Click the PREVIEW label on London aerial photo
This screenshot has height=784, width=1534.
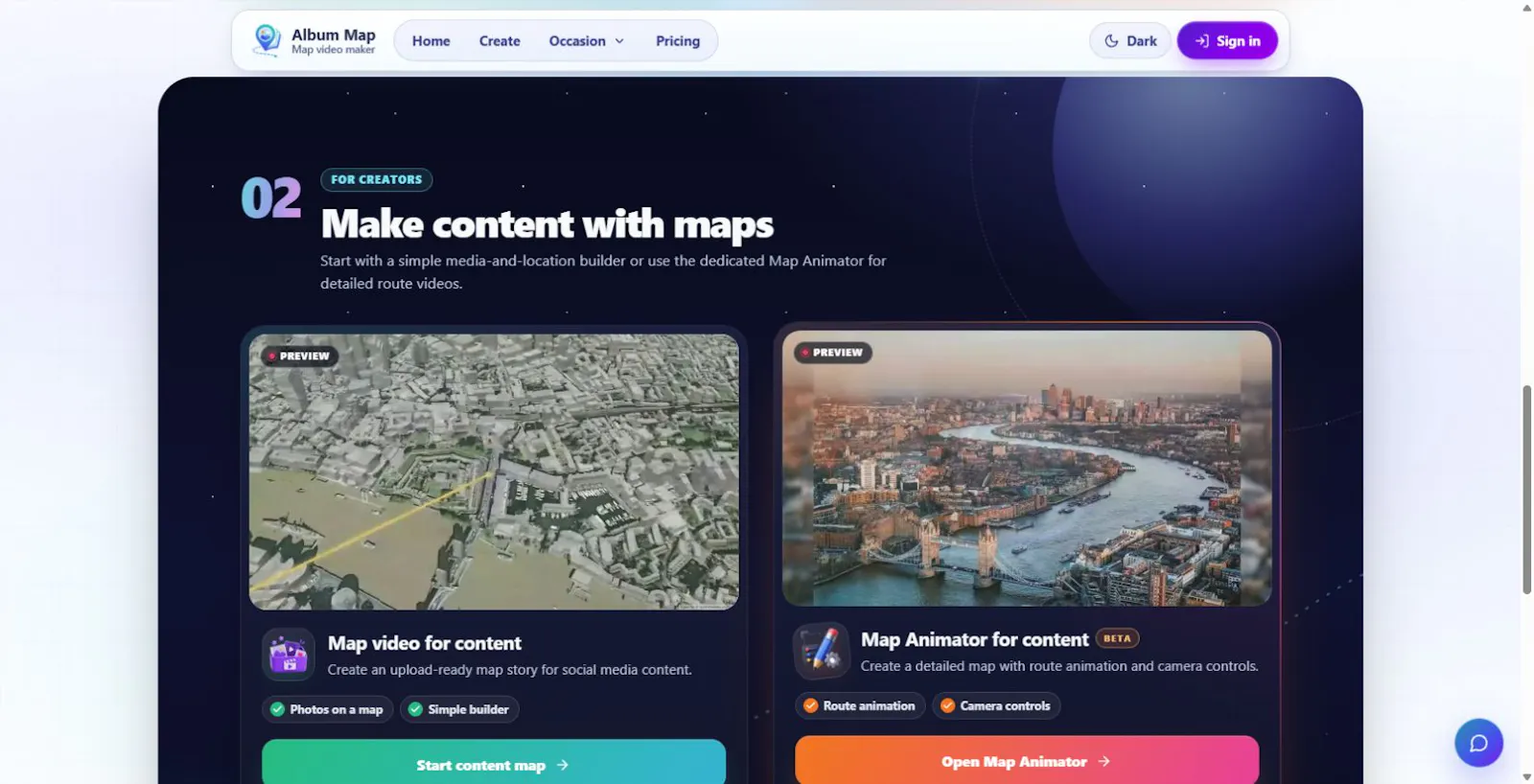[x=832, y=352]
